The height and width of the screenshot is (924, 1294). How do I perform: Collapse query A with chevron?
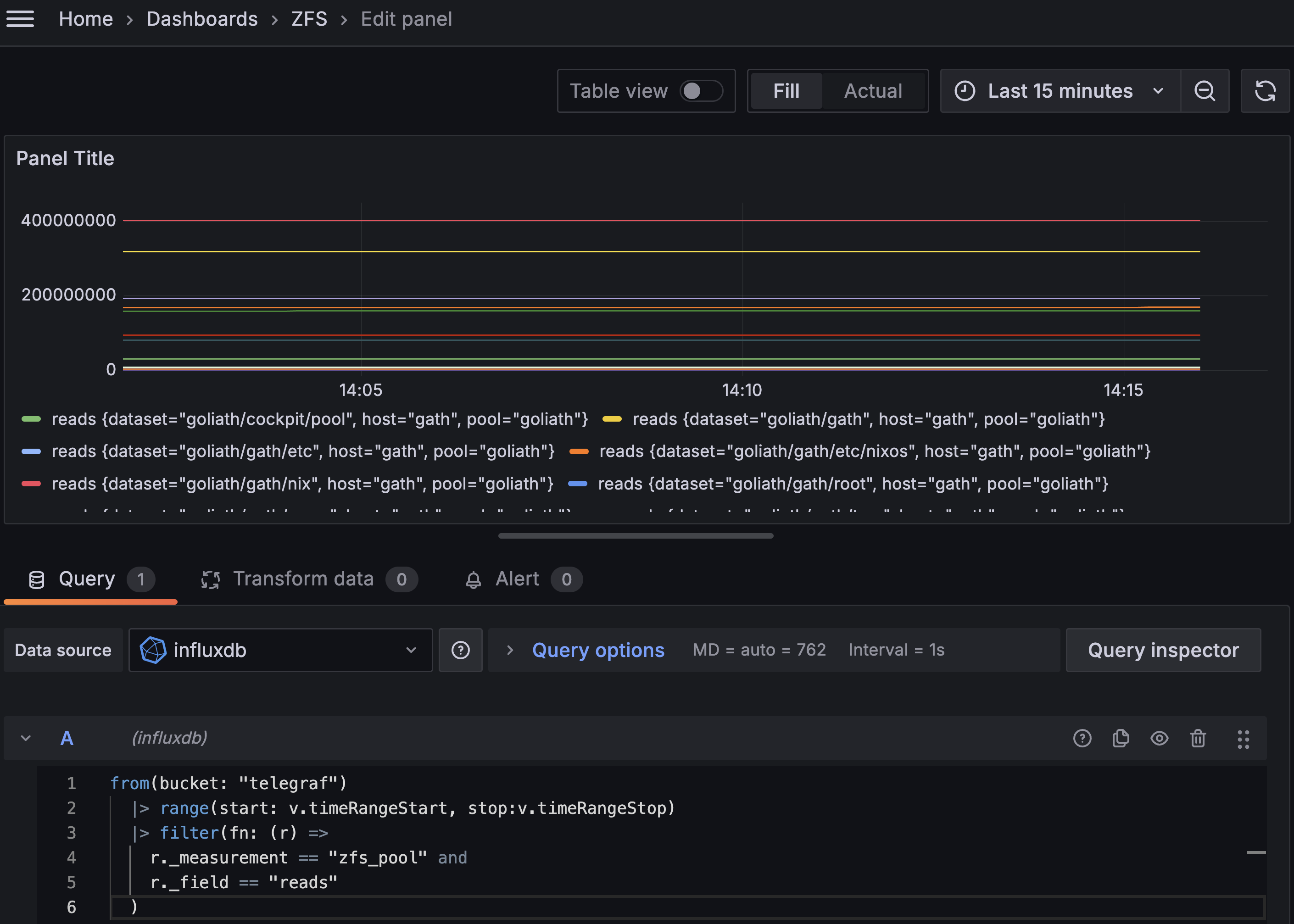point(26,738)
